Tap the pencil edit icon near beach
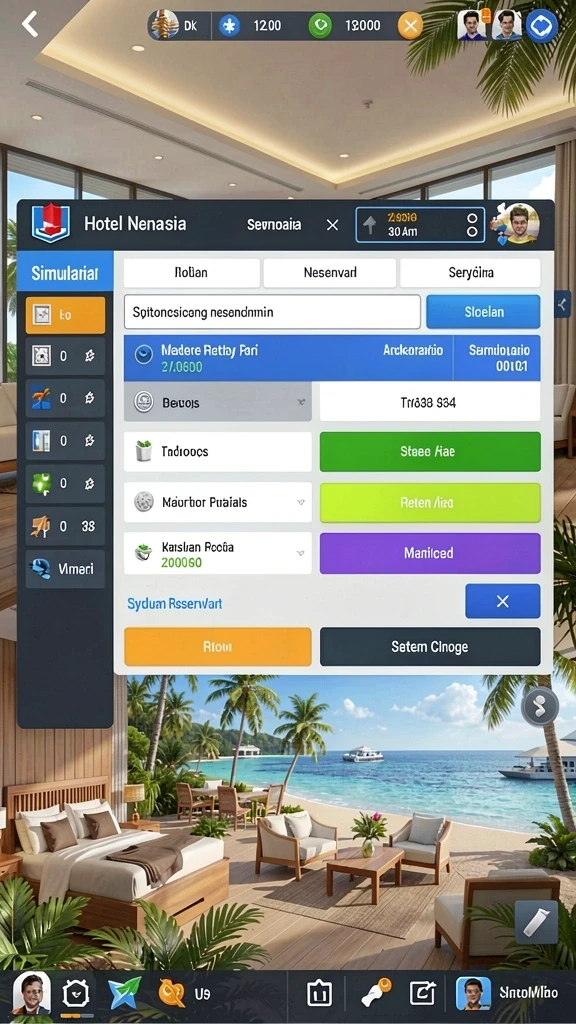Viewport: 576px width, 1024px height. click(x=536, y=922)
